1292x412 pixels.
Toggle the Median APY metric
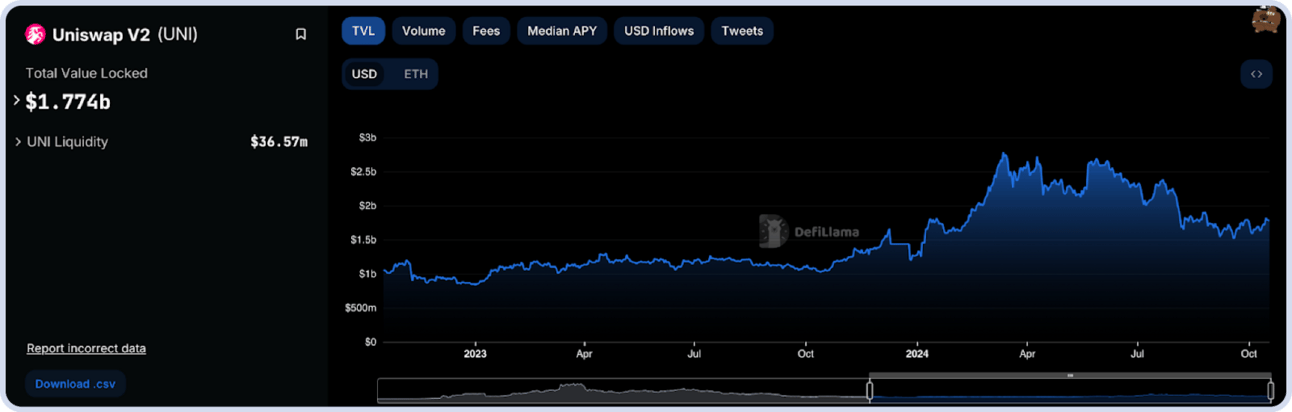562,31
